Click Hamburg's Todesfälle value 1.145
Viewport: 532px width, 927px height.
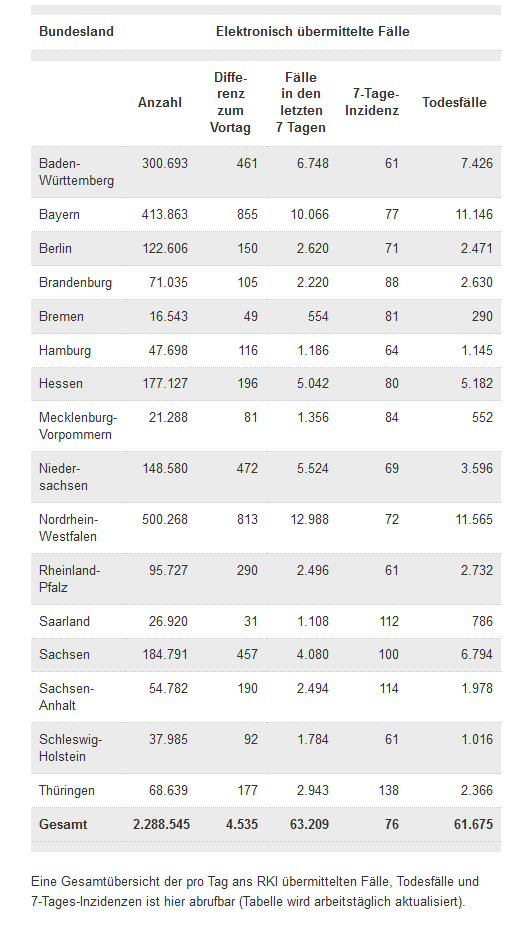pyautogui.click(x=477, y=350)
